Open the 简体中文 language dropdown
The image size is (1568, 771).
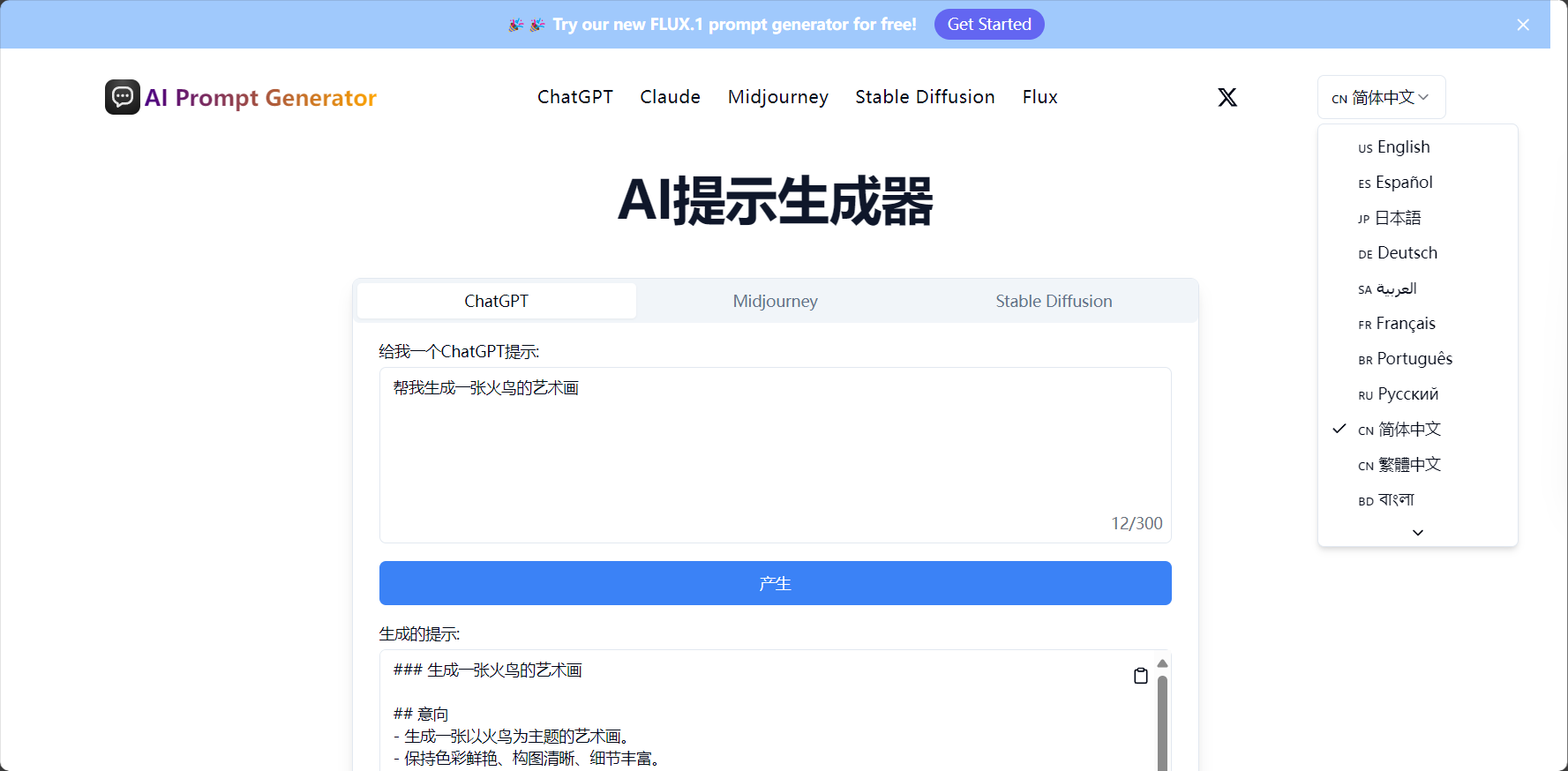1382,97
